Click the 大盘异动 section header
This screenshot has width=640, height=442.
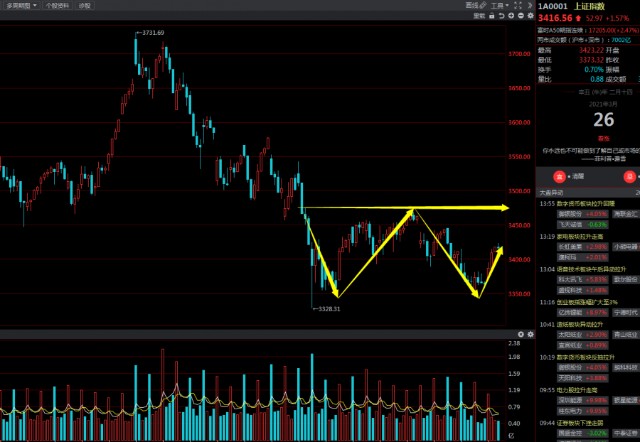coord(551,191)
